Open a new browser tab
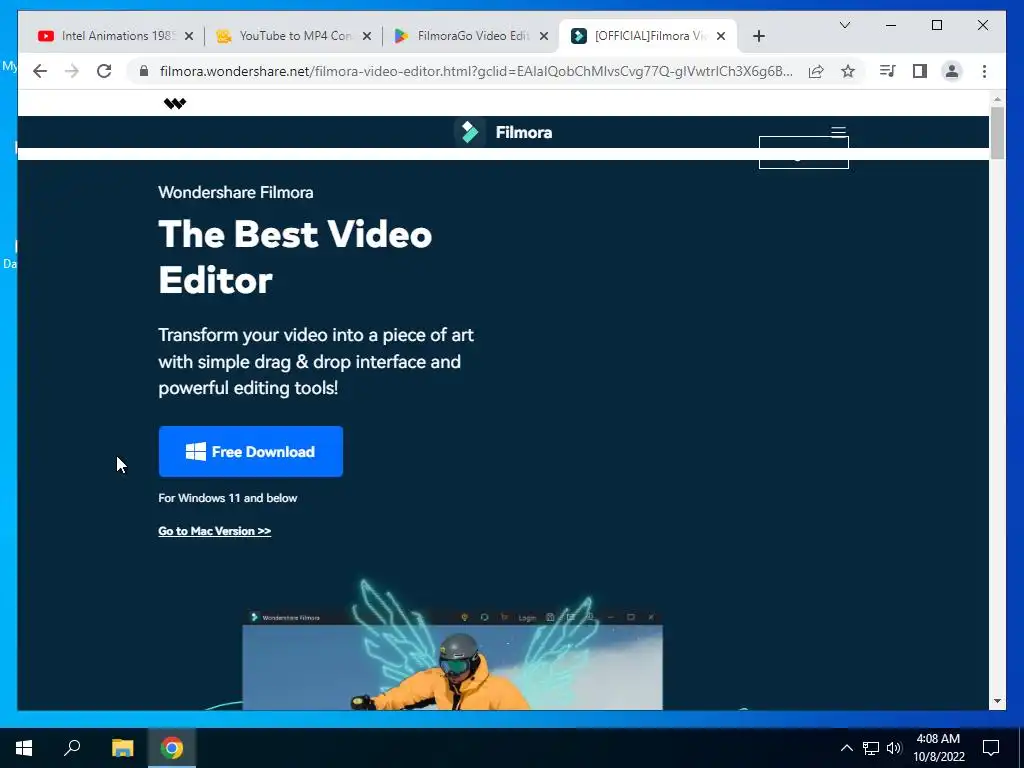Image resolution: width=1024 pixels, height=768 pixels. click(x=758, y=36)
